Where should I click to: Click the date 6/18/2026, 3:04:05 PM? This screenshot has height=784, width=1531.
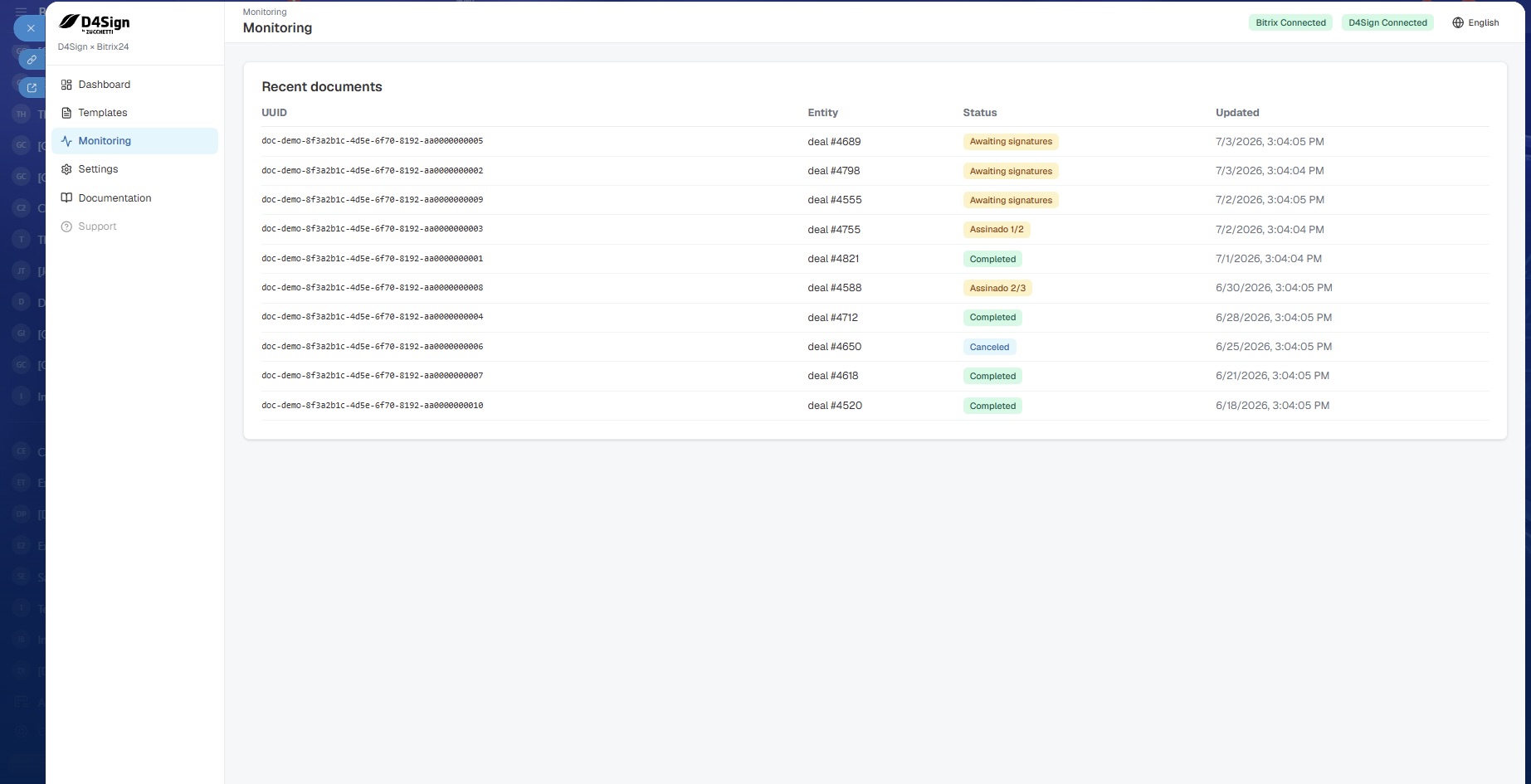(1272, 406)
